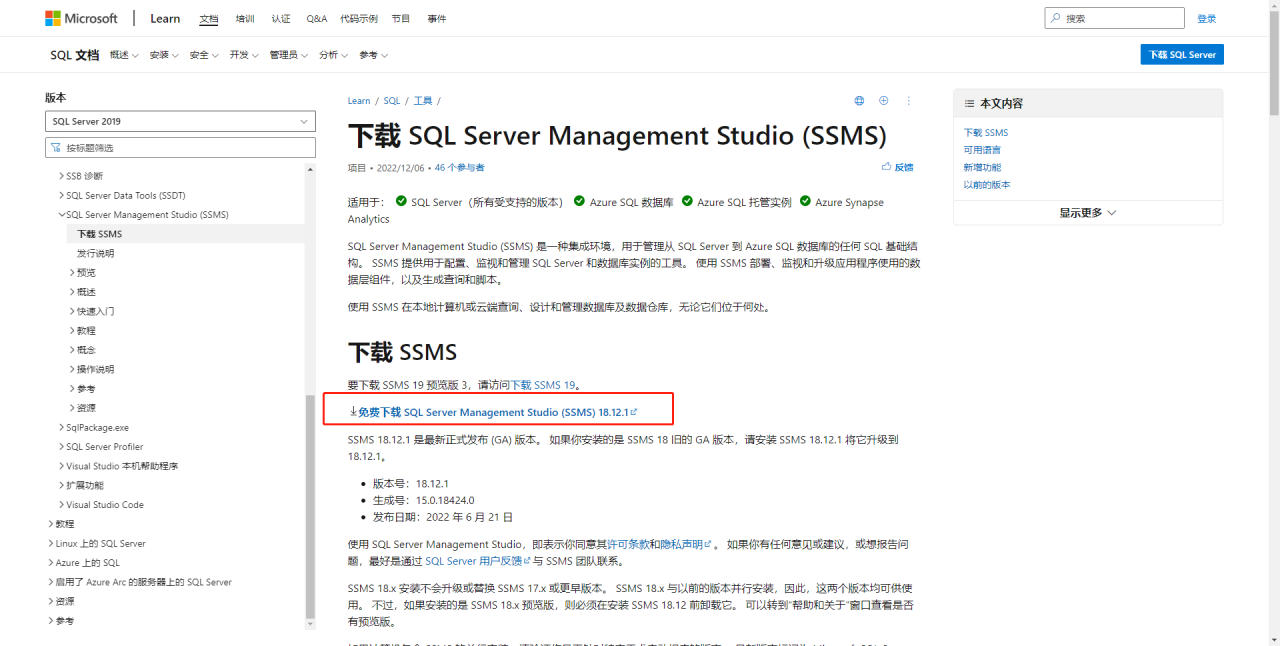Expand the 概述 menu in SQL docs bar

click(x=125, y=55)
